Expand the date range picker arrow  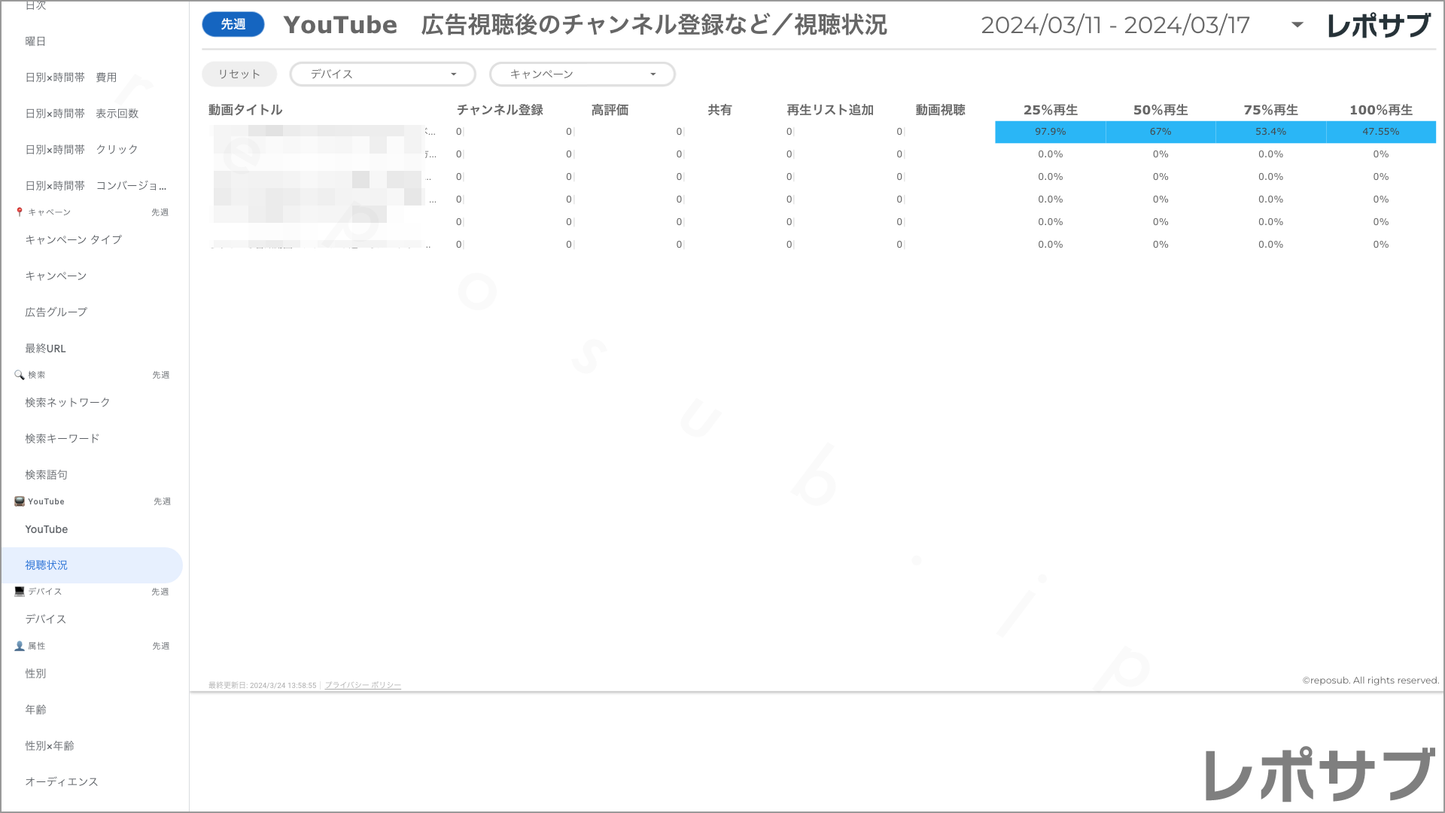click(x=1297, y=25)
